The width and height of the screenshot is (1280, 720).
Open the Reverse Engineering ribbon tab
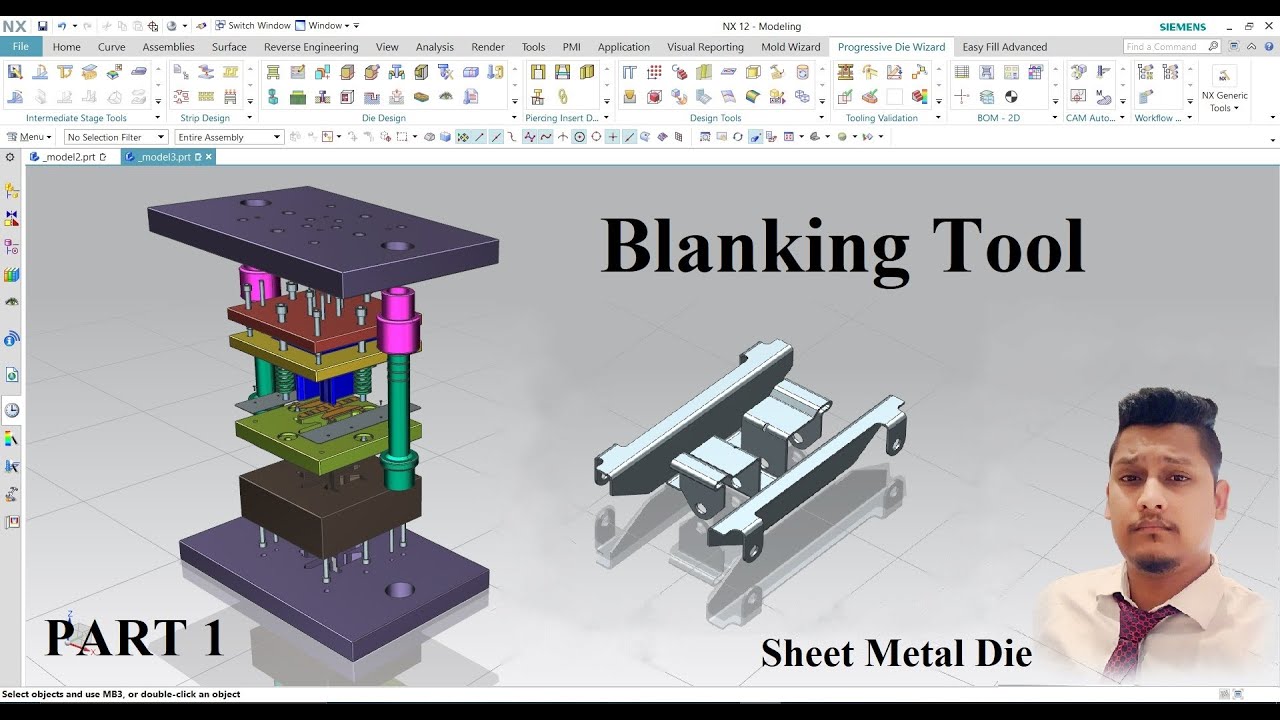[x=311, y=47]
